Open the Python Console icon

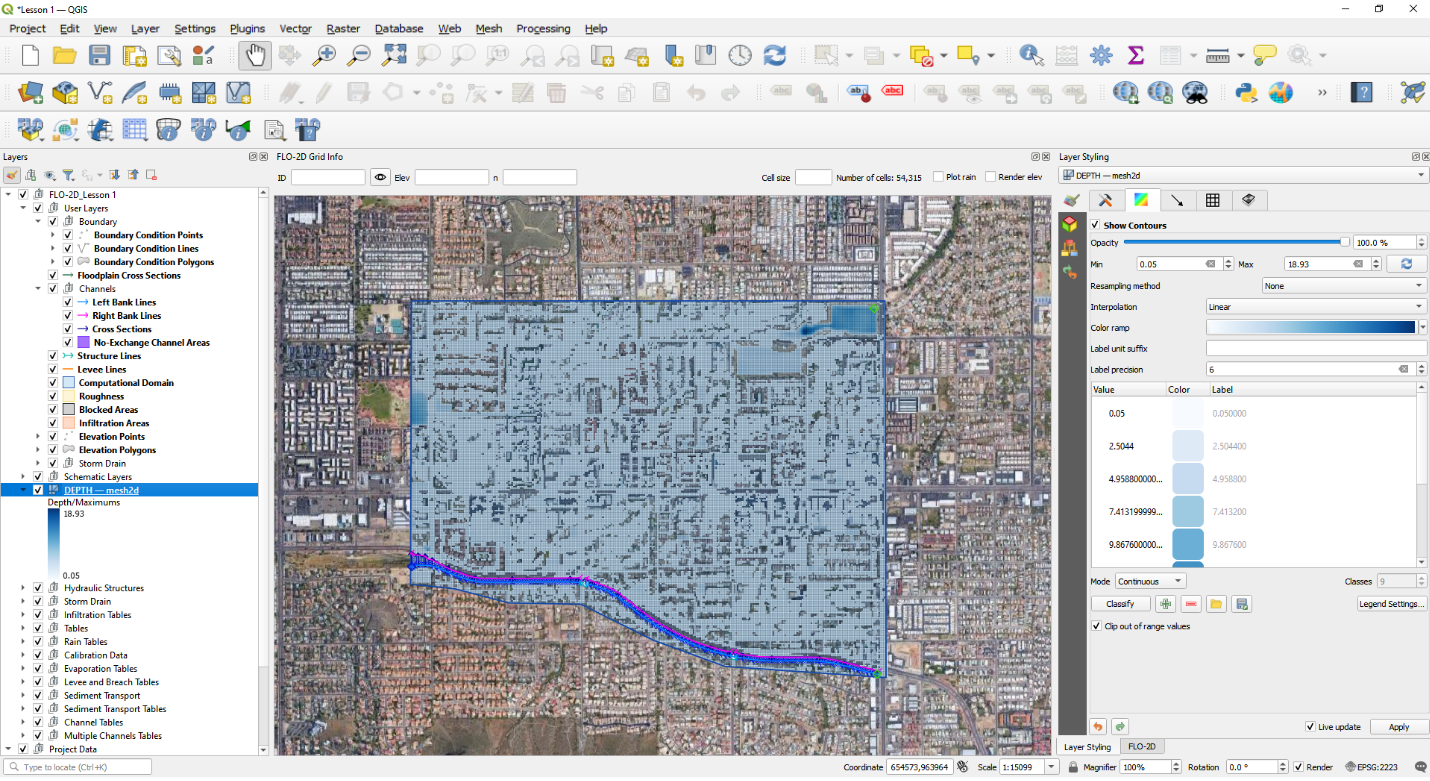pyautogui.click(x=1245, y=93)
